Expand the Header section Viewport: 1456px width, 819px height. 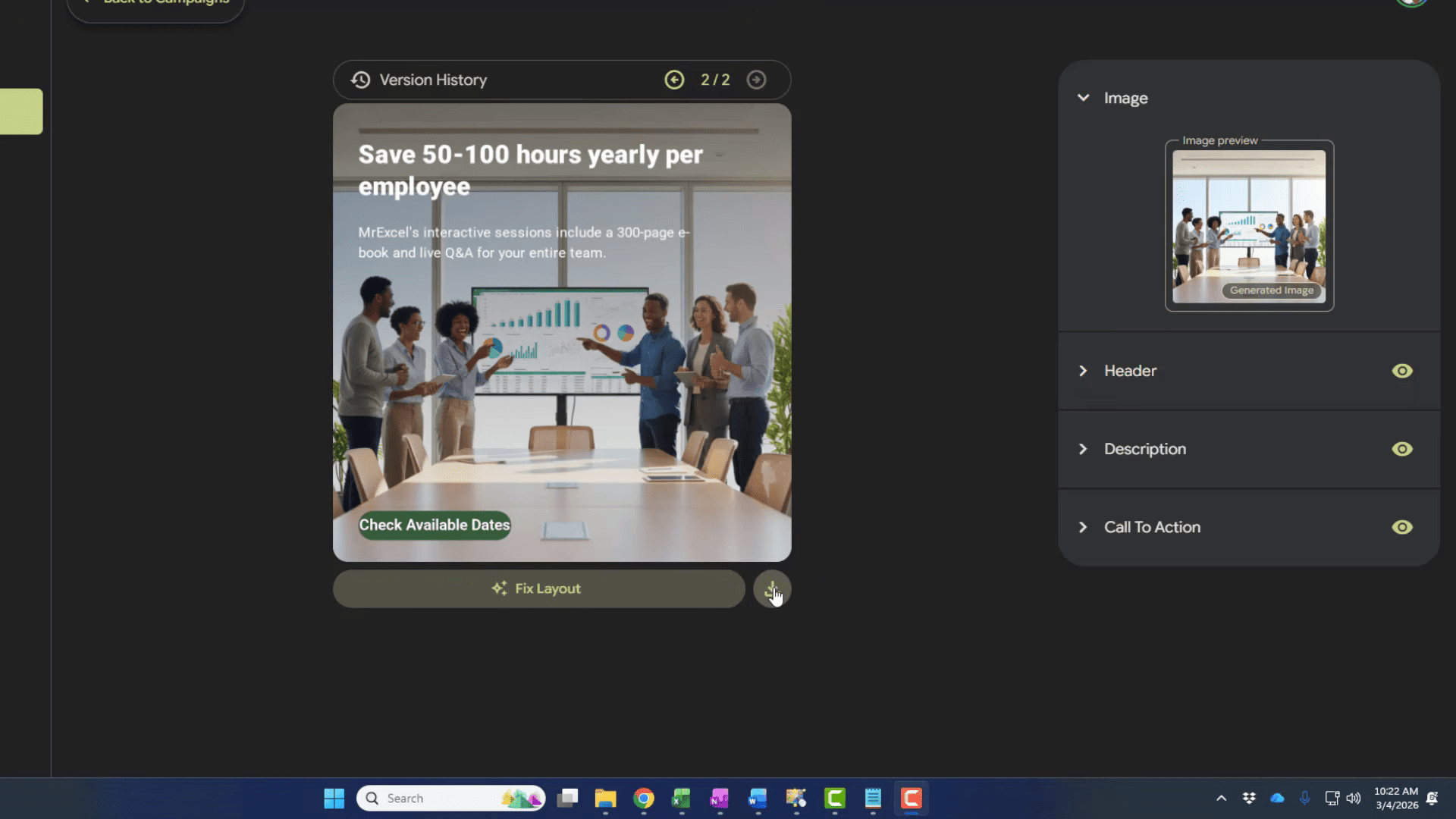click(x=1083, y=371)
